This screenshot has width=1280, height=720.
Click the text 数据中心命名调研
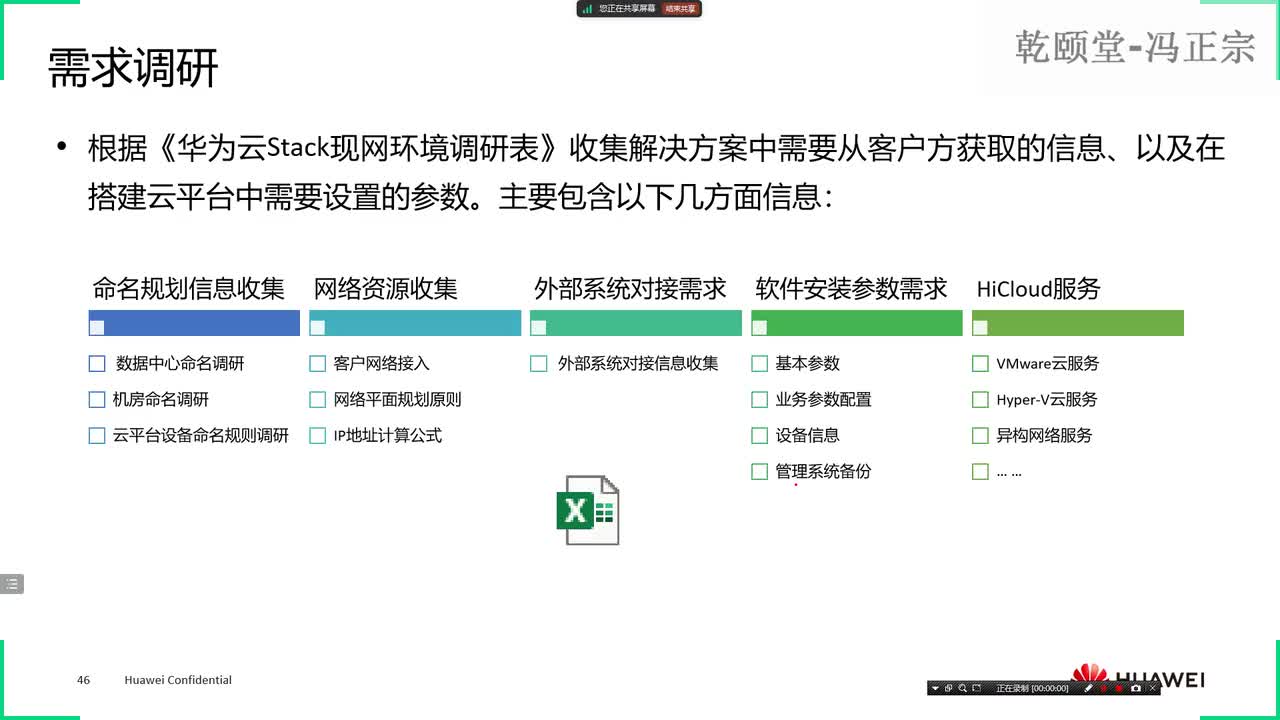pos(180,364)
